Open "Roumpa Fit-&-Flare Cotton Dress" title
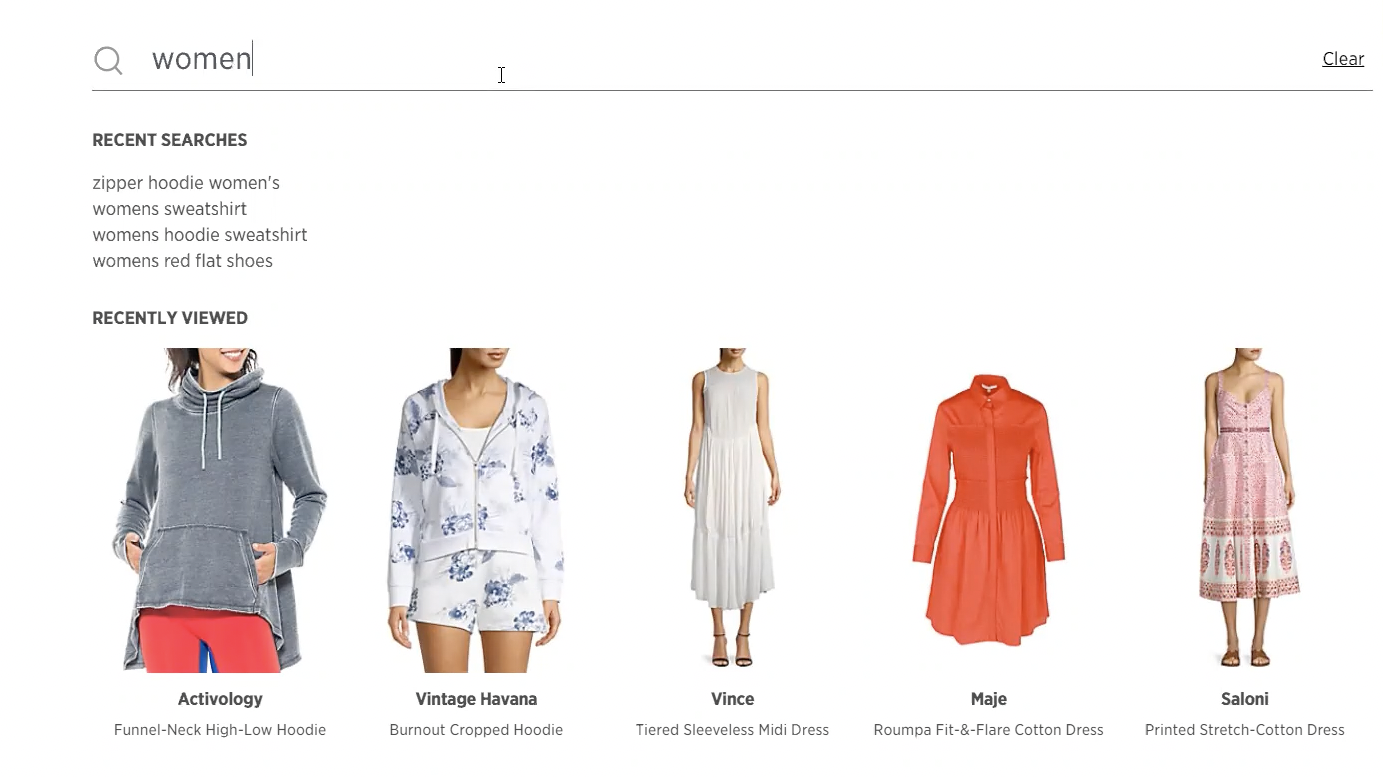Screen dimensions: 1383x777 (x=988, y=730)
